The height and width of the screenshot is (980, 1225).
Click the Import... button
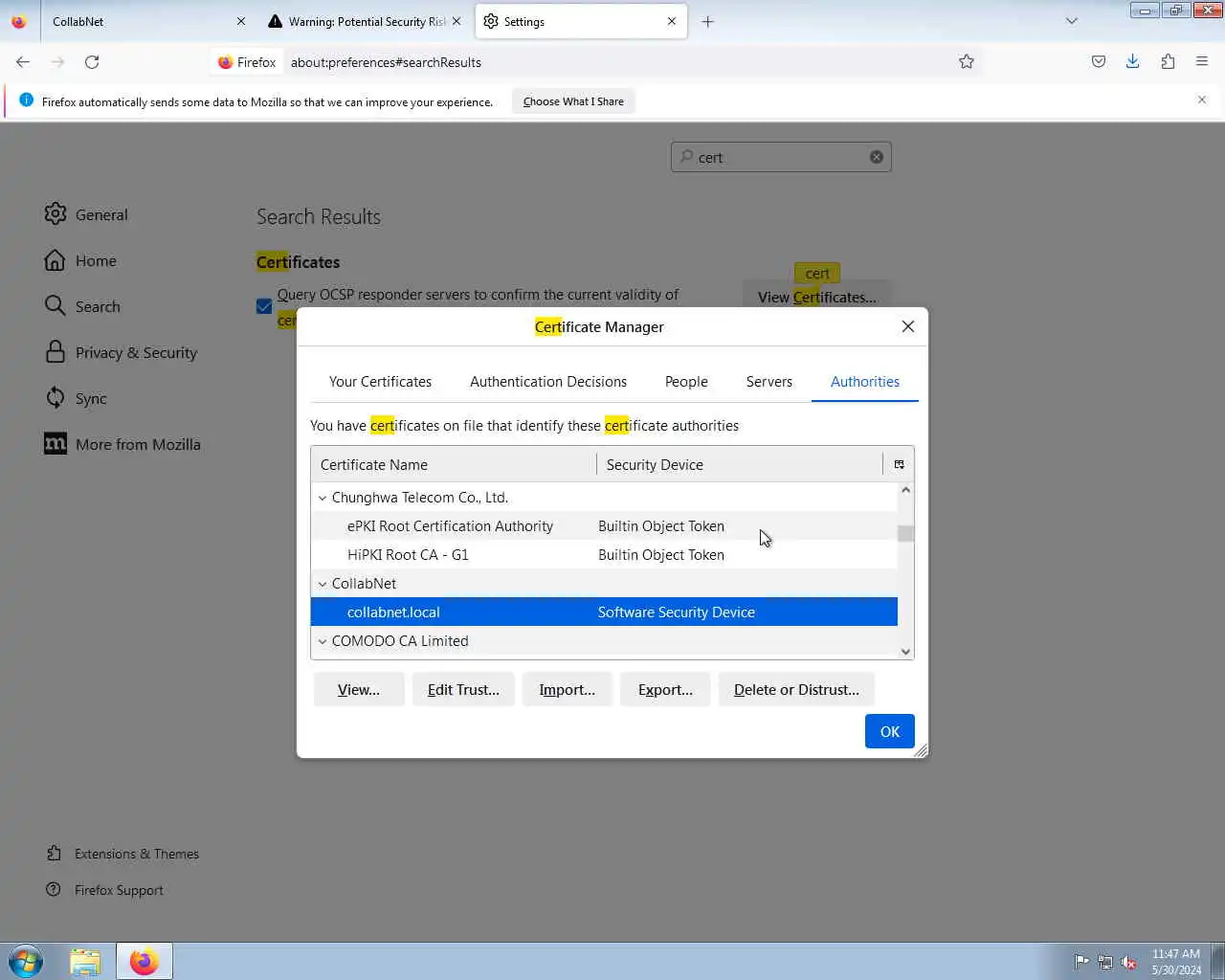click(x=567, y=689)
